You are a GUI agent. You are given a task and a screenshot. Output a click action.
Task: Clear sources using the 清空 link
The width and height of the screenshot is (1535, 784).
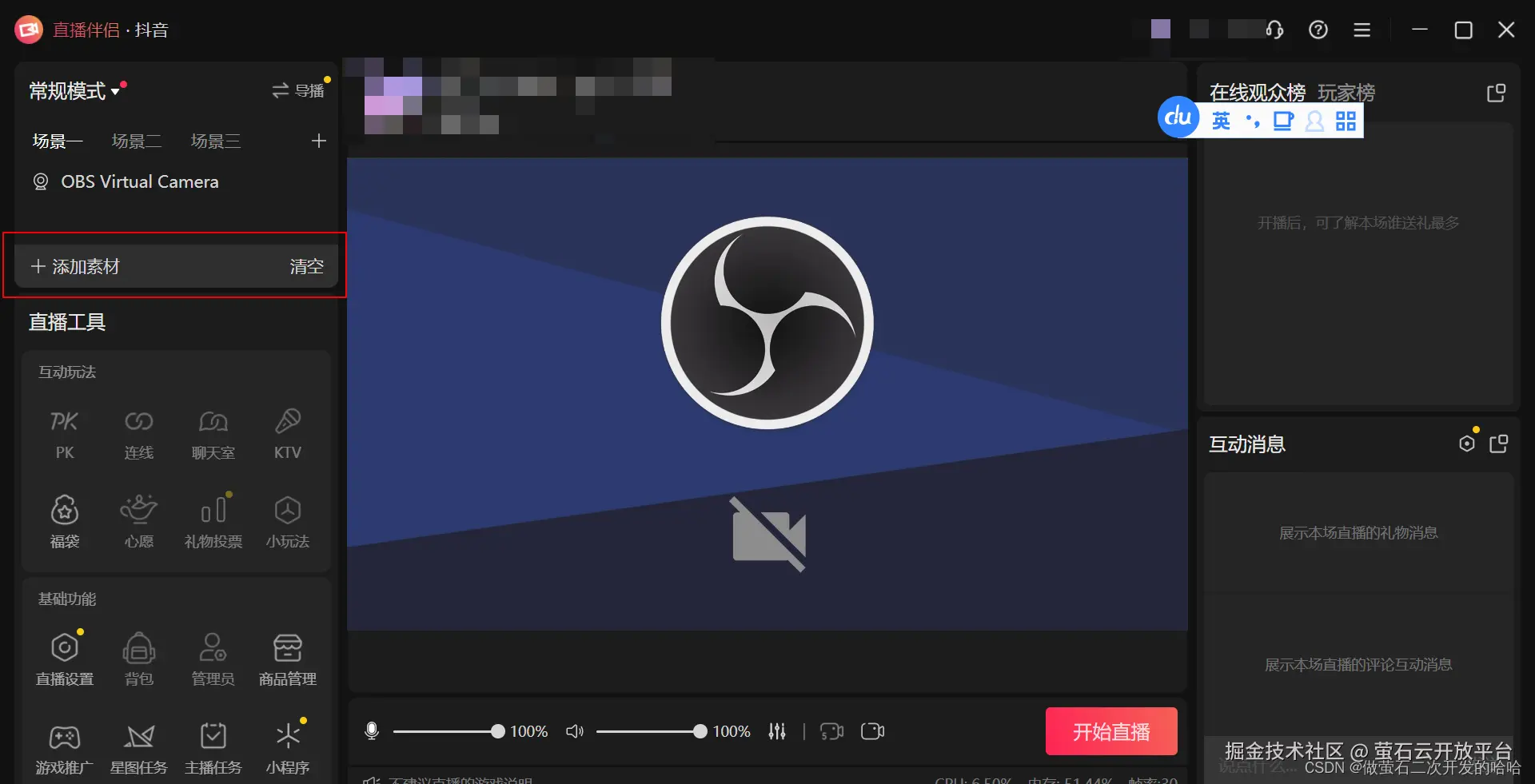tap(305, 267)
